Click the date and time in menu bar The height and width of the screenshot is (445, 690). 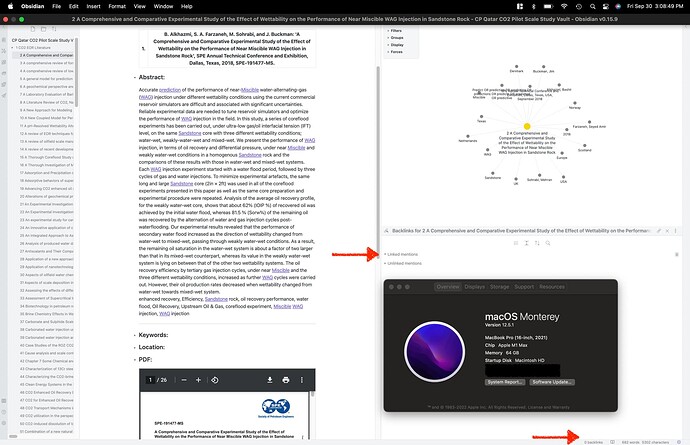pyautogui.click(x=655, y=6)
